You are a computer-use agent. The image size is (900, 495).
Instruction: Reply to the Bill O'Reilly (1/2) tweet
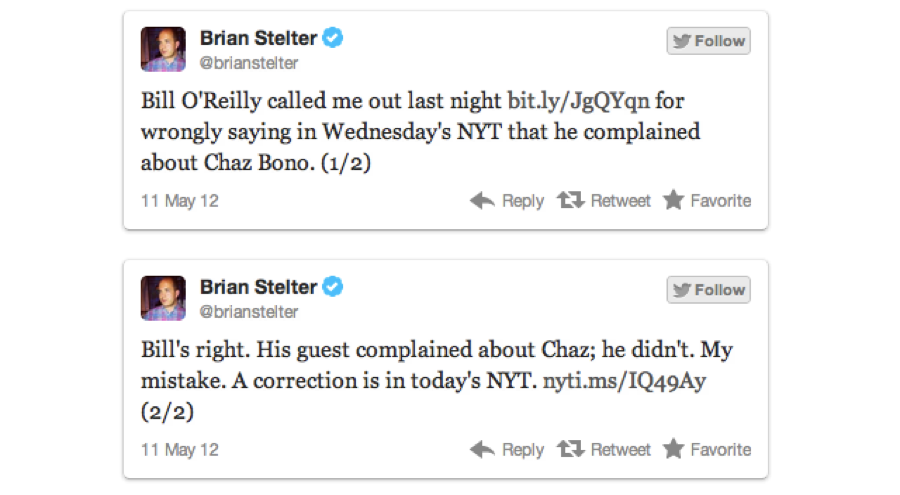point(507,201)
